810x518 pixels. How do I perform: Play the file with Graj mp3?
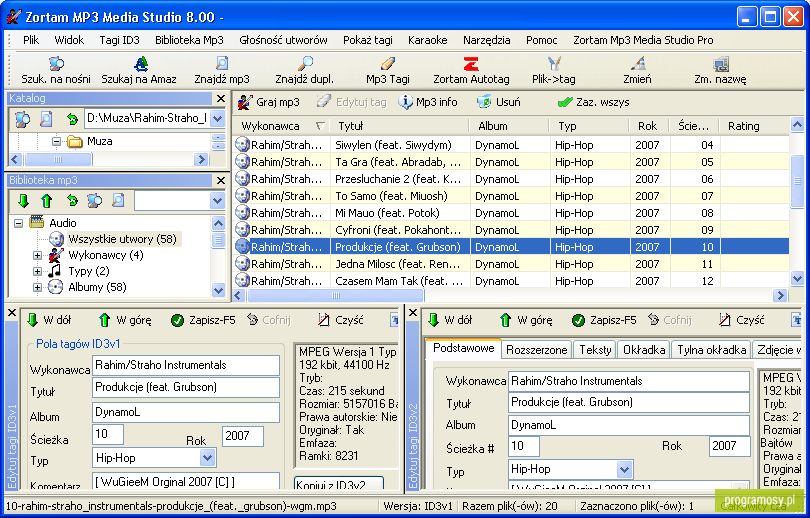(x=269, y=102)
